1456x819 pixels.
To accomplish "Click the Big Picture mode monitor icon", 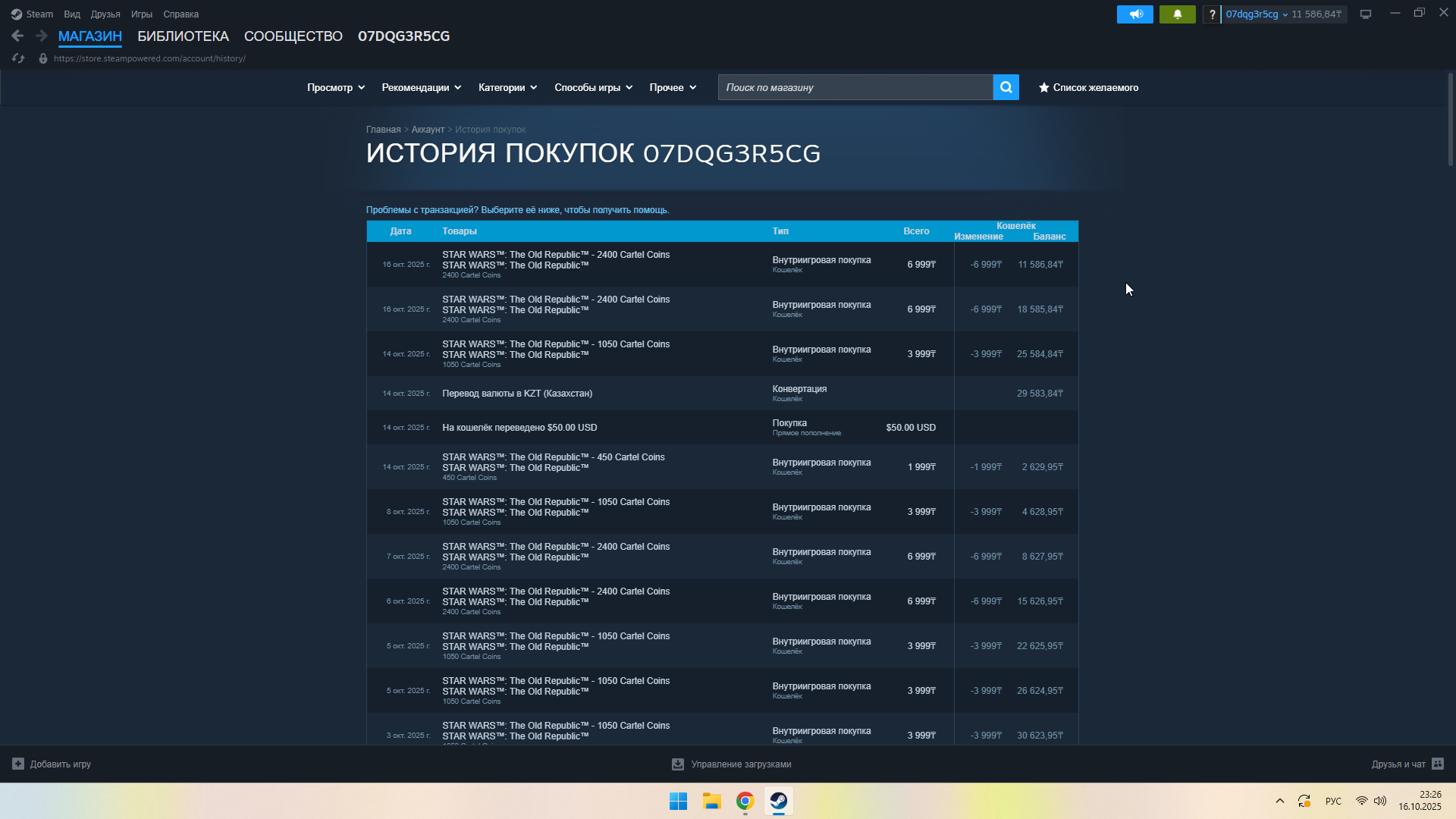I will (1366, 14).
